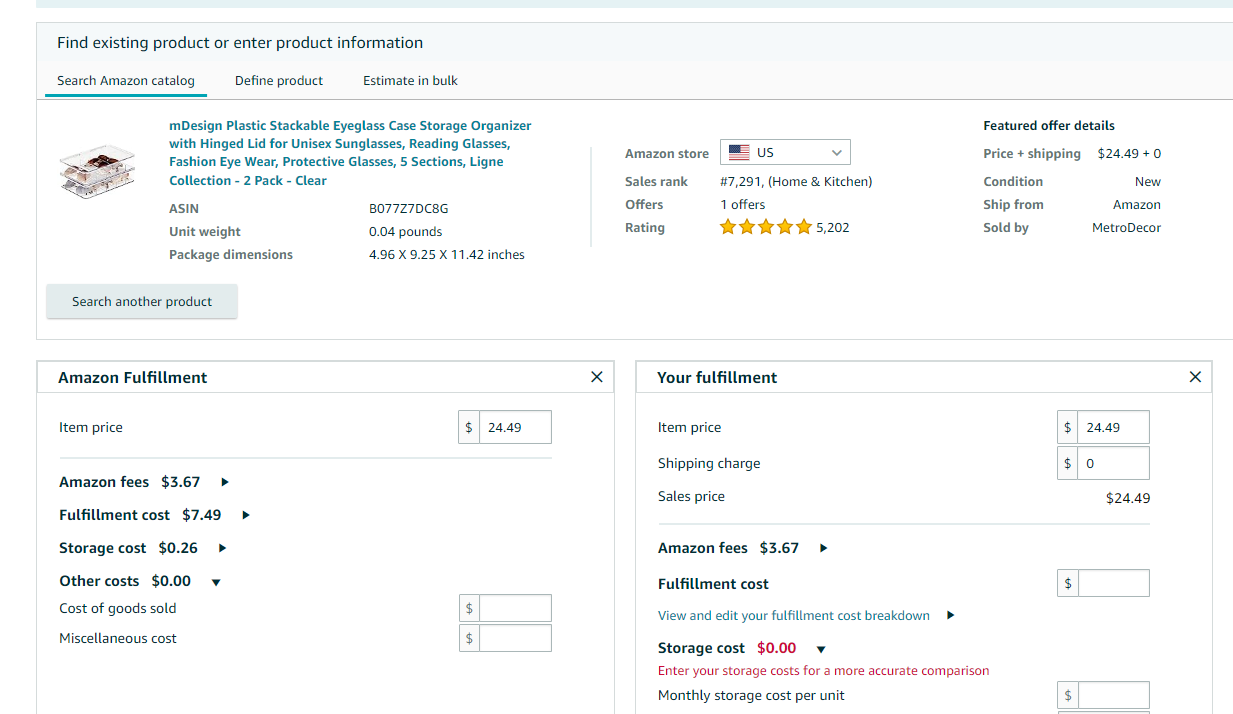1233x714 pixels.
Task: Click the package dimensions 4.96 X 9.25 X 11.42 inches
Action: pyautogui.click(x=447, y=255)
